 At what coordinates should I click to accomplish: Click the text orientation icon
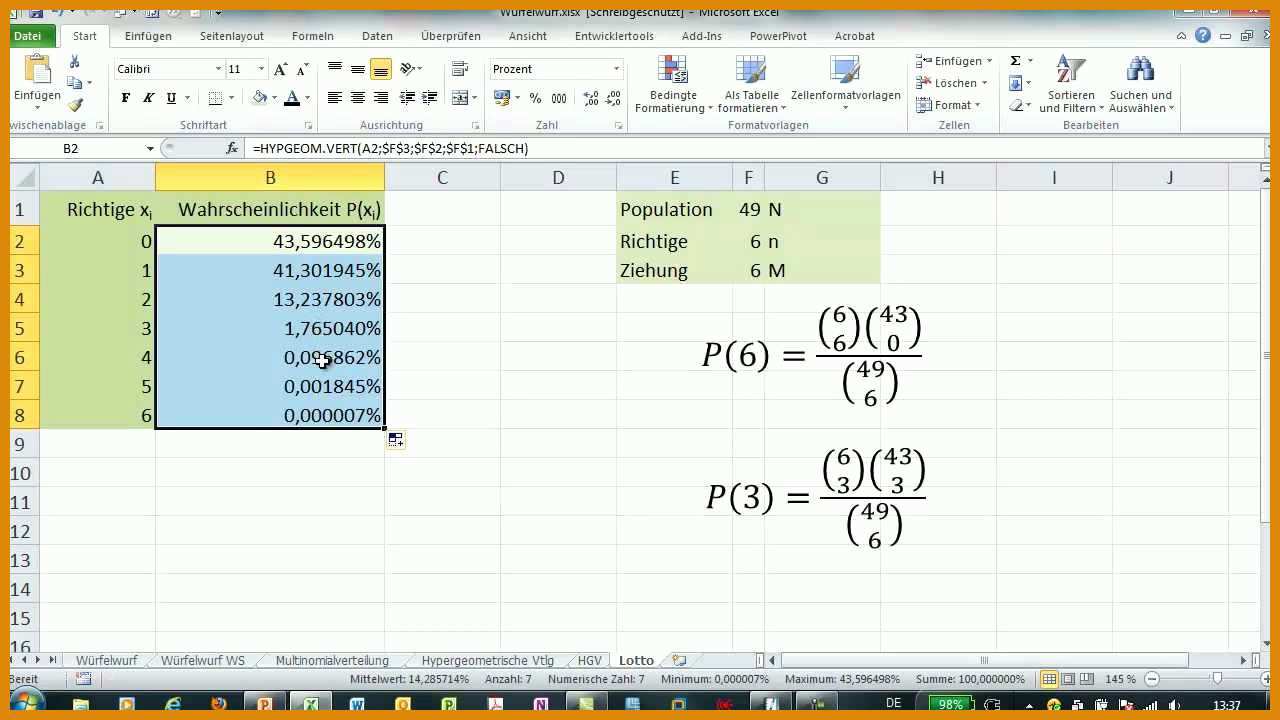click(408, 69)
